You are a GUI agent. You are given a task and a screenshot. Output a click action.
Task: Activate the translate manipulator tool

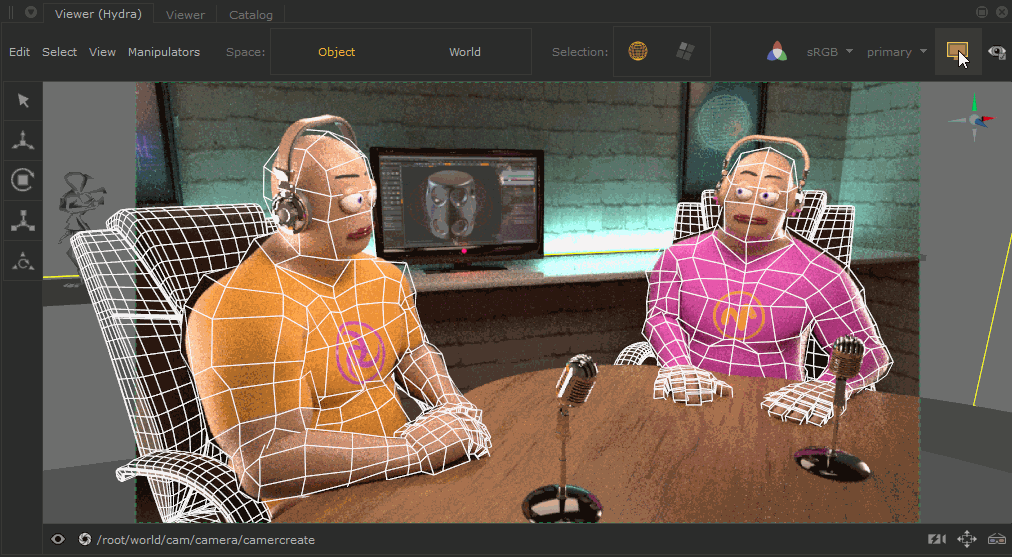click(x=21, y=141)
